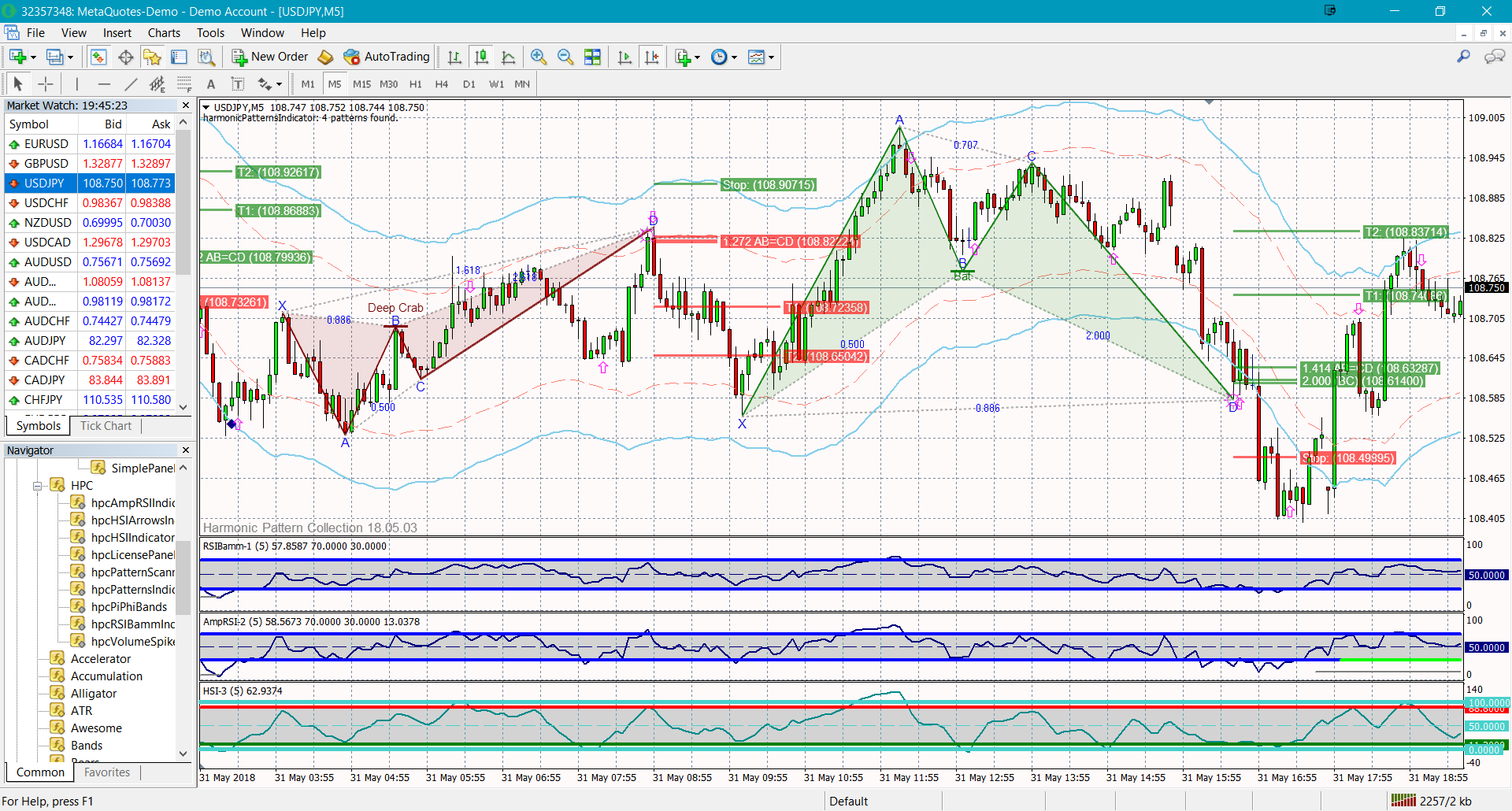Select the cursor arrow tool

pos(18,83)
